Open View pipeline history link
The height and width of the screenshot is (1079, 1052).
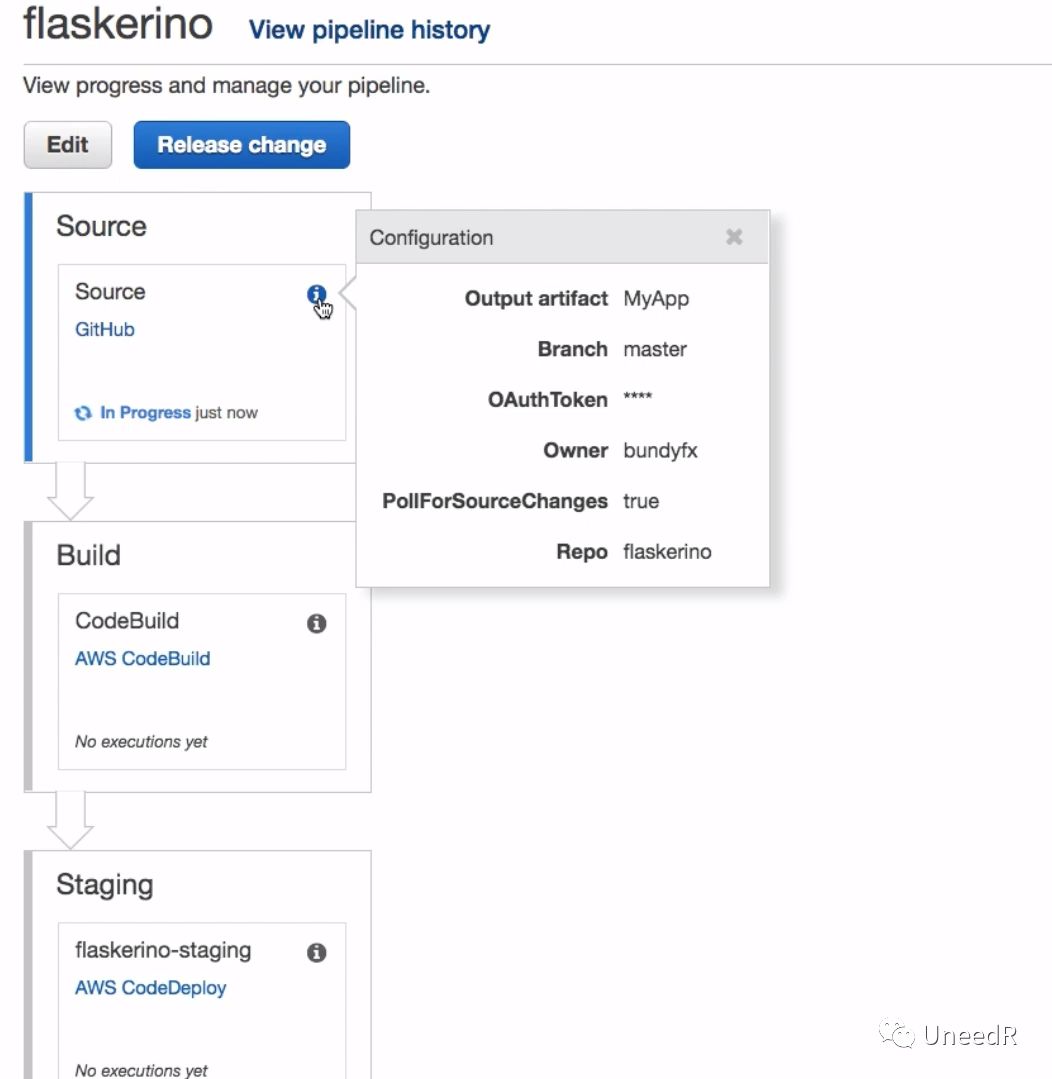tap(369, 30)
